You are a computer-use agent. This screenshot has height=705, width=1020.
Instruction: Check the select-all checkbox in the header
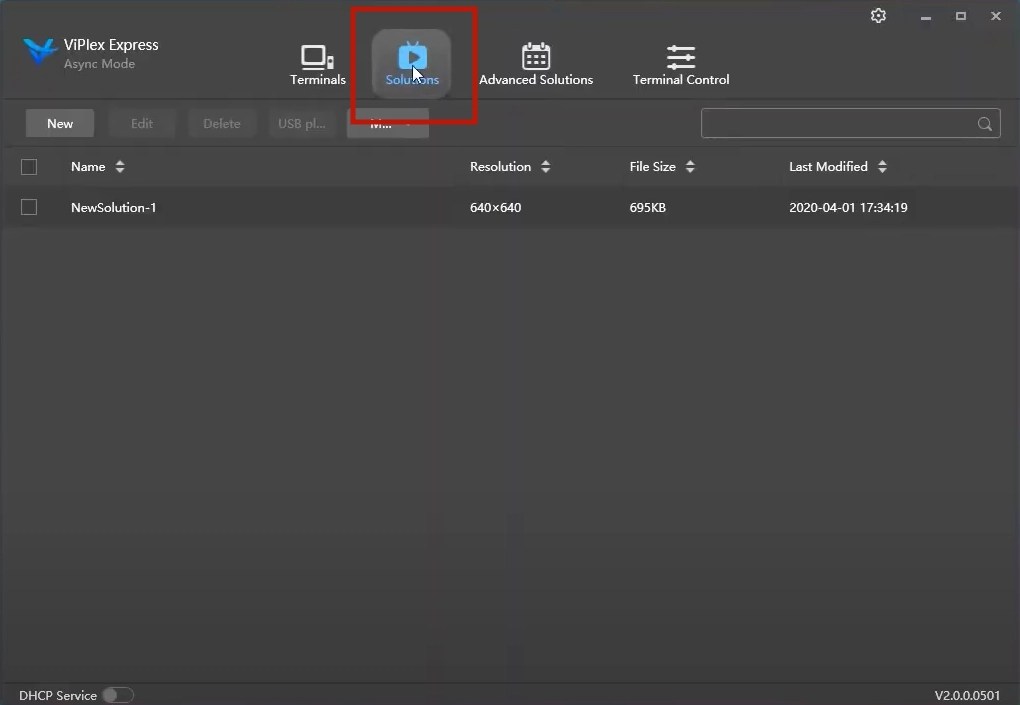(x=29, y=167)
